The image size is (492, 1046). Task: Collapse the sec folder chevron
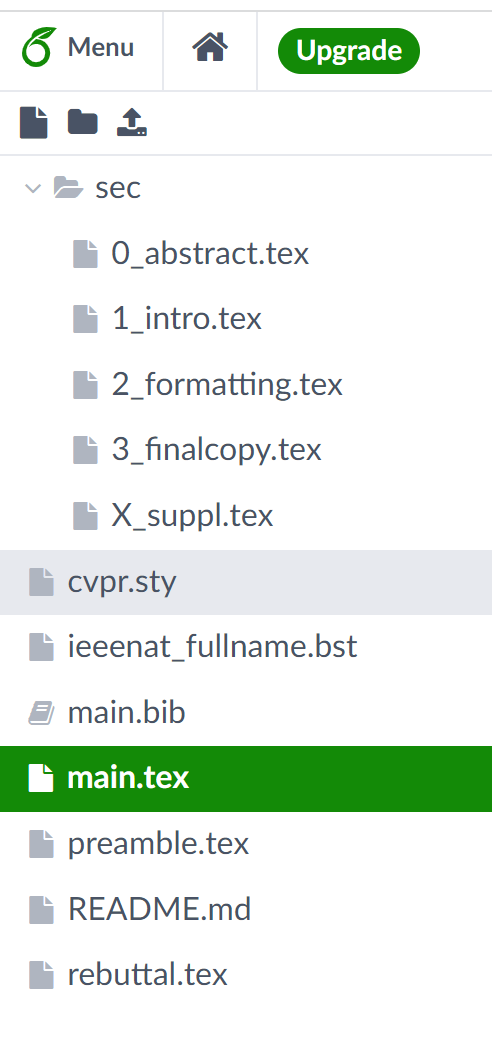click(x=33, y=188)
